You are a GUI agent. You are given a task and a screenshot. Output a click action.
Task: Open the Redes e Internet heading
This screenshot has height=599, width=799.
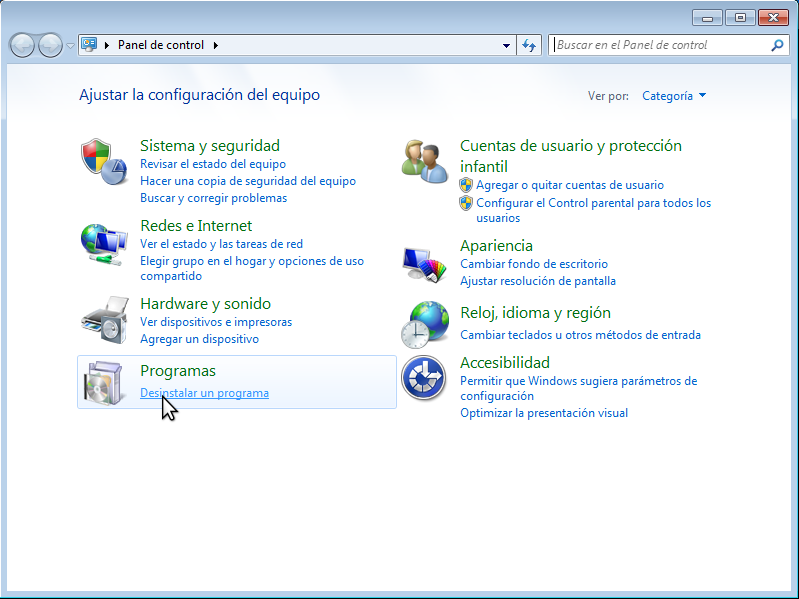pos(196,226)
